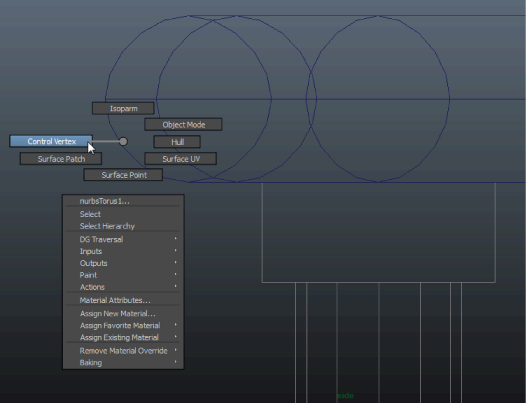526x403 pixels.
Task: Select Control Vertex in marking menu
Action: point(51,141)
